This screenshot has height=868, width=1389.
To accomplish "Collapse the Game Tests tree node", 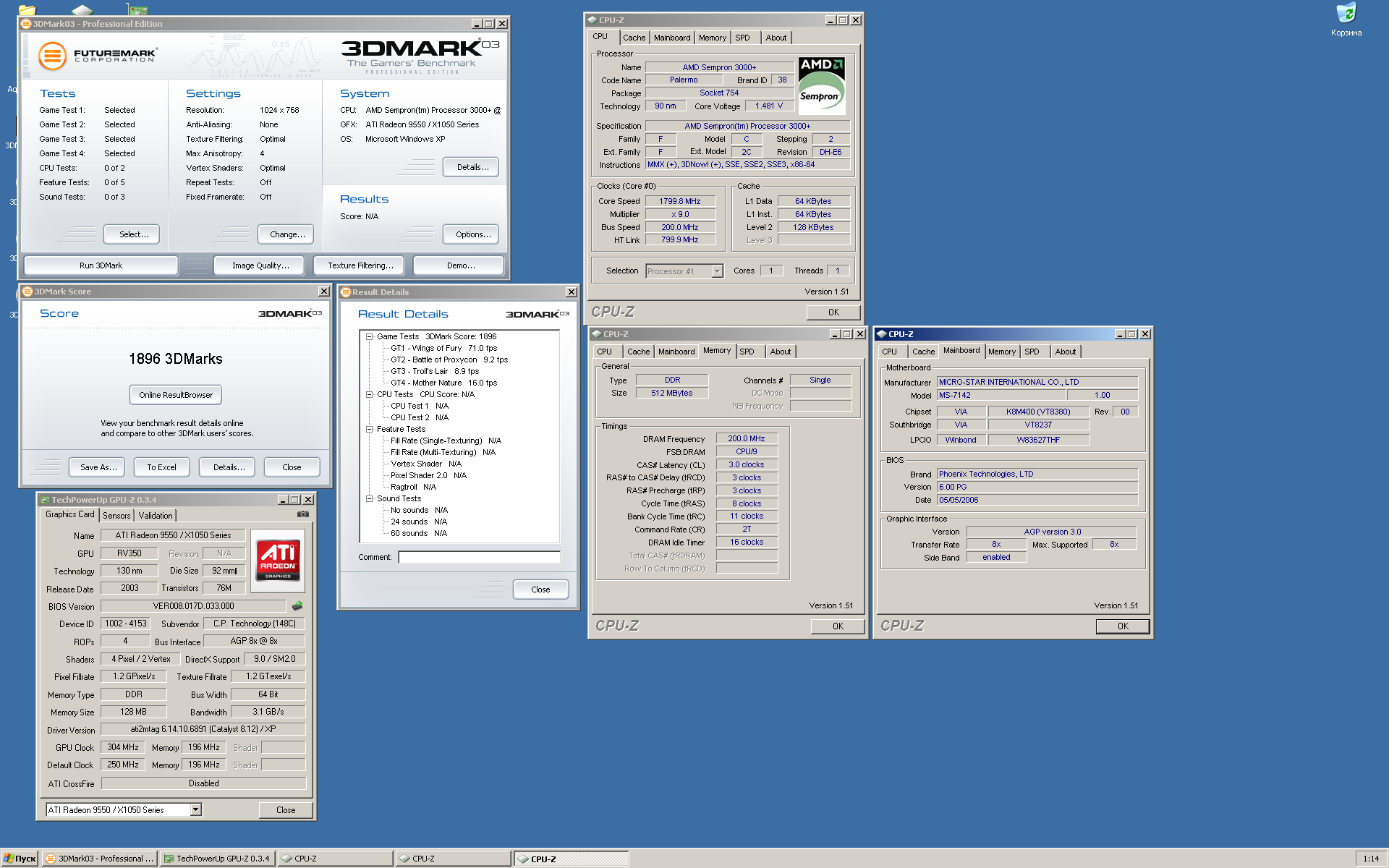I will [x=369, y=336].
